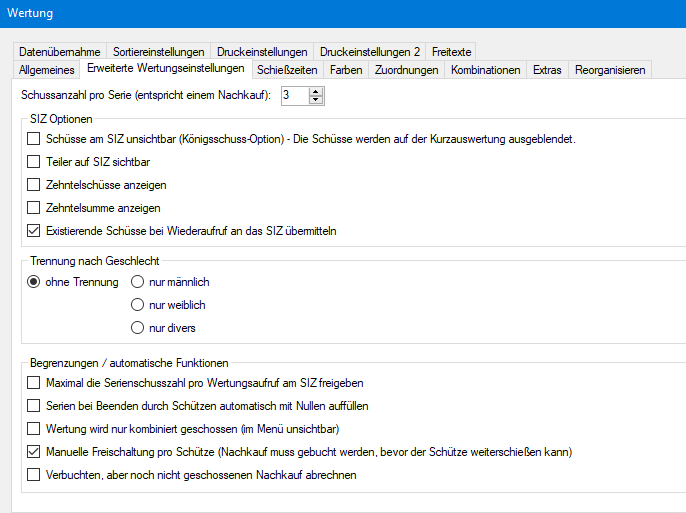Viewport: 686px width, 513px height.
Task: Tick the Zehntelsumme anzeigen checkbox
Action: tap(34, 208)
